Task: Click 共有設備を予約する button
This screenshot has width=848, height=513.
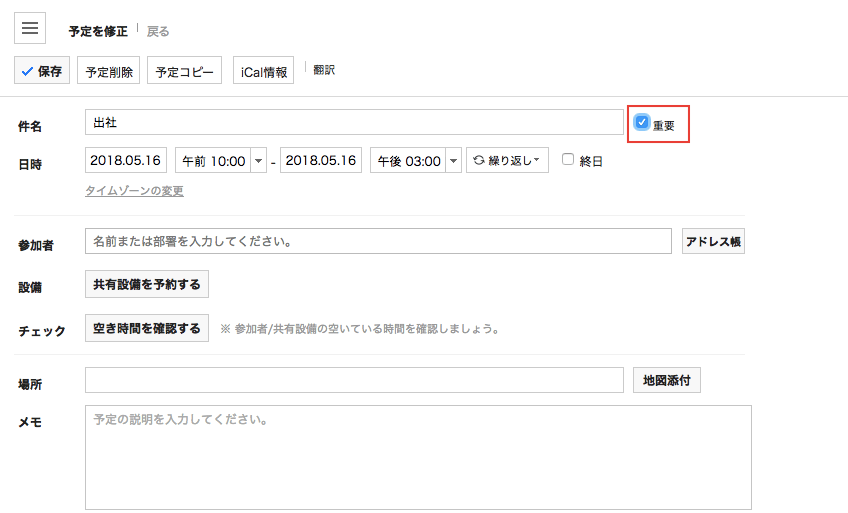Action: (x=147, y=285)
